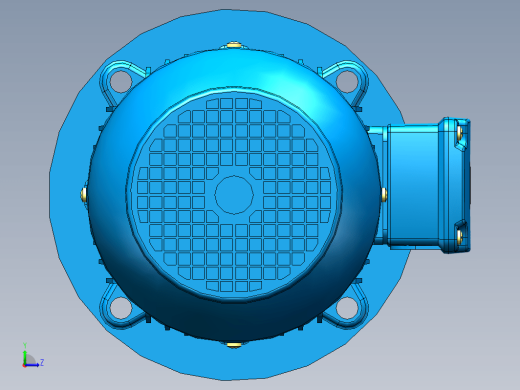Select the bottom-right mounting lug hole
The width and height of the screenshot is (520, 390).
coord(347,308)
